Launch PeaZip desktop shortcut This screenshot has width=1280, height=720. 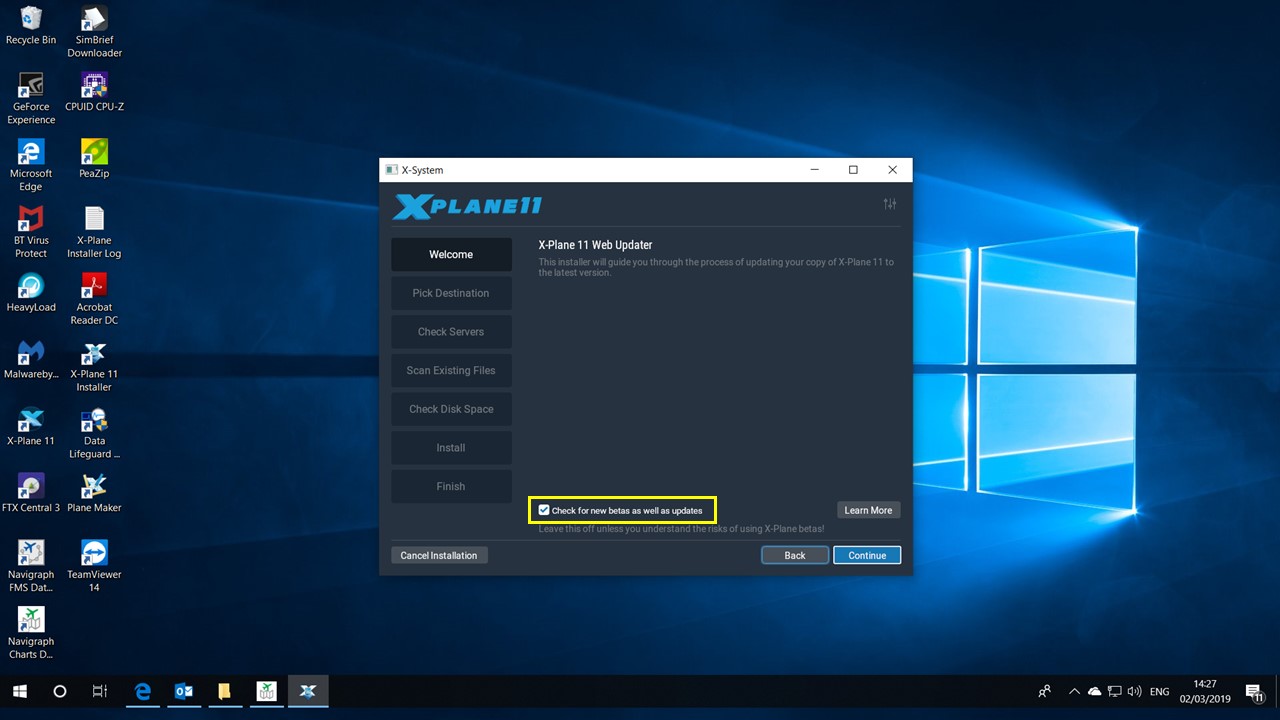94,159
